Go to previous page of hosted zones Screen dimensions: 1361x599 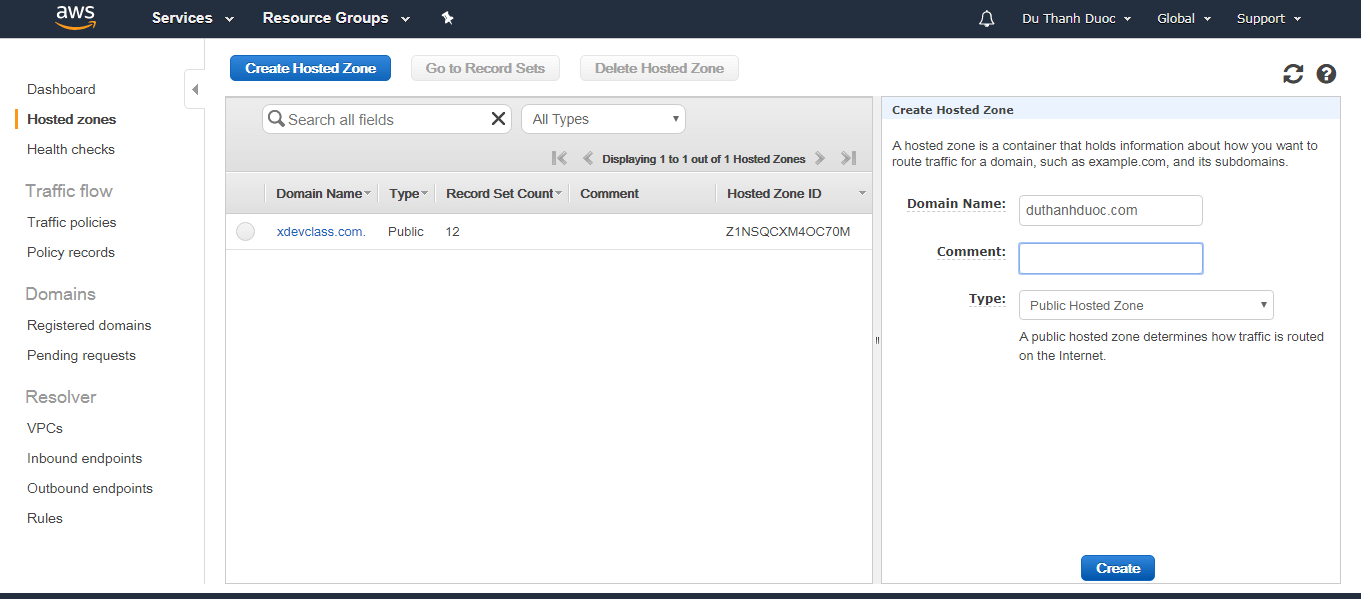(587, 158)
